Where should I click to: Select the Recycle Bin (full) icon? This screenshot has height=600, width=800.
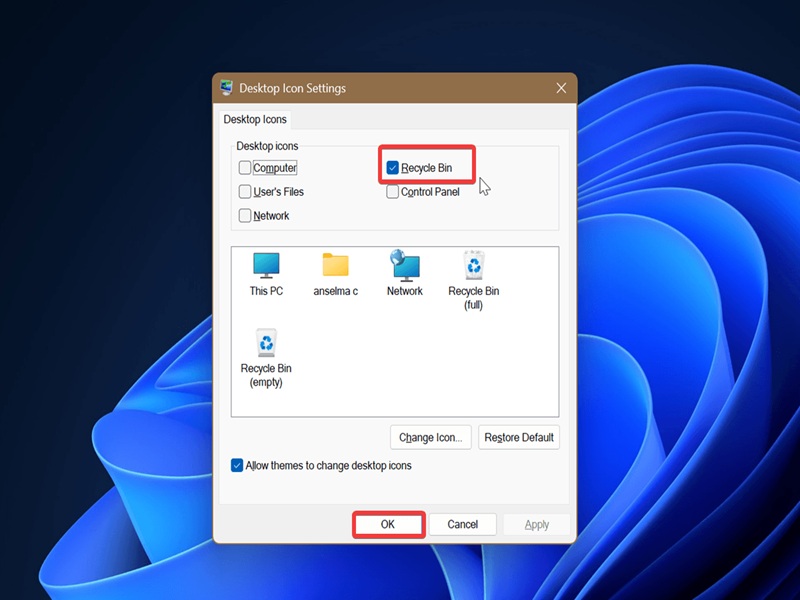(474, 265)
